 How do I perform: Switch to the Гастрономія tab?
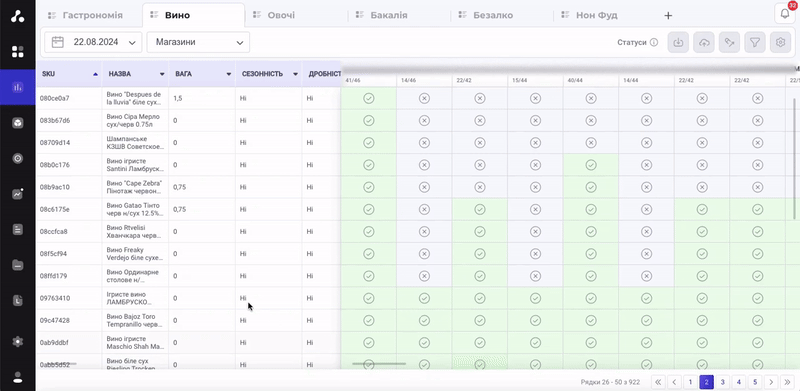(x=85, y=15)
